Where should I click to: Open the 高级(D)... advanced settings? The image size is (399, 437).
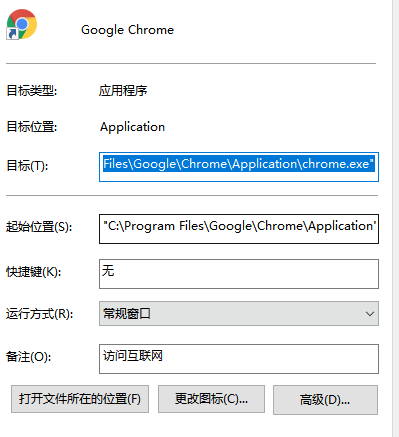coord(325,400)
